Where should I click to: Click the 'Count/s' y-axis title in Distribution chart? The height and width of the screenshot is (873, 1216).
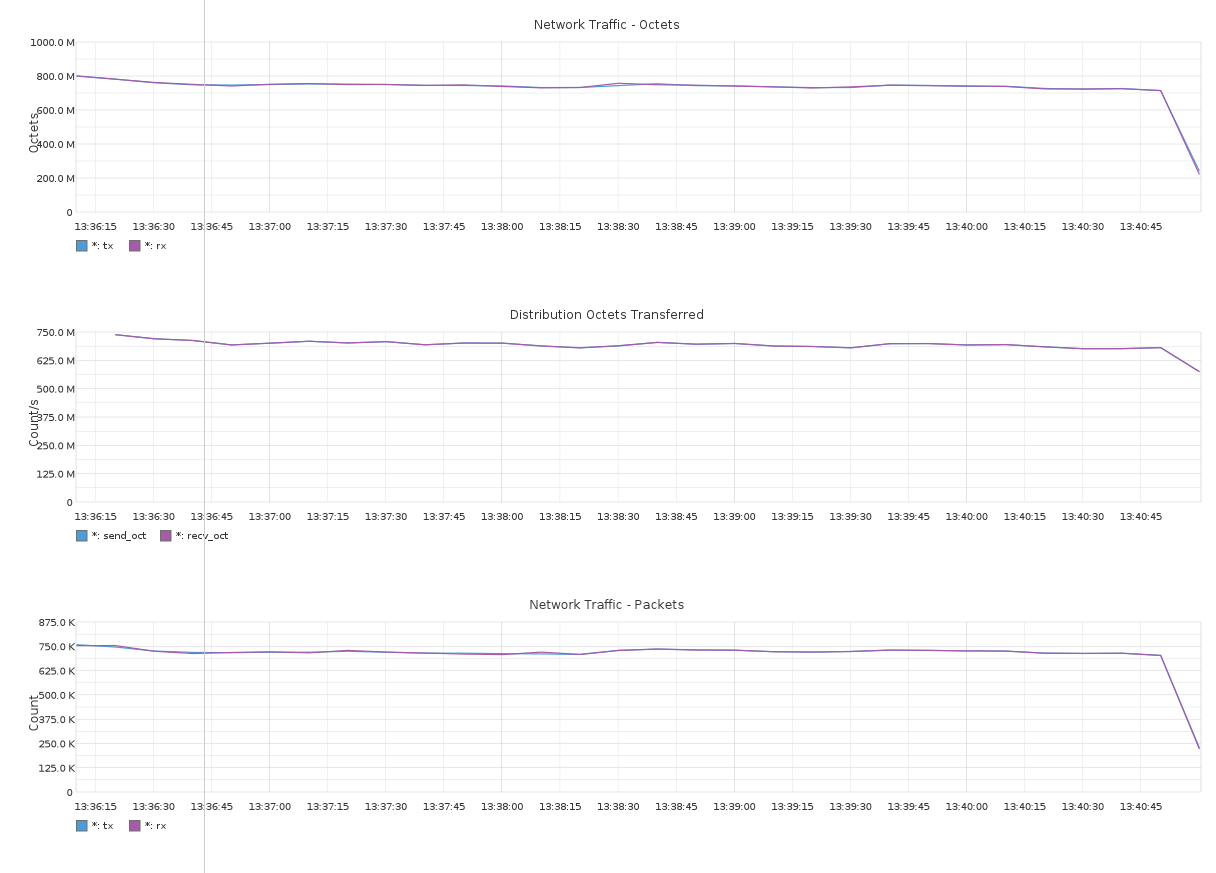pyautogui.click(x=34, y=422)
